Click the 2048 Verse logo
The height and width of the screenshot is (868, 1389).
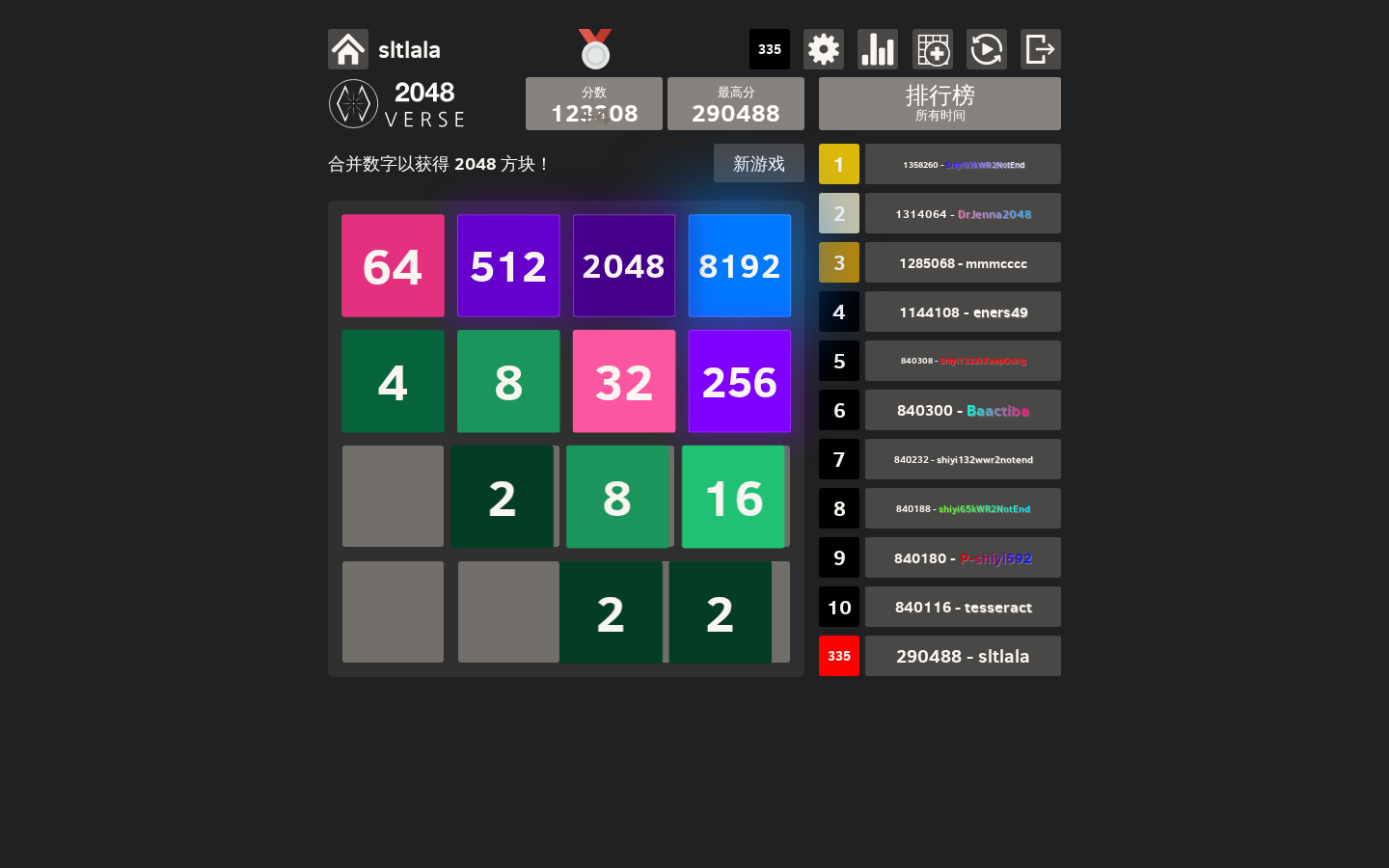(x=397, y=104)
